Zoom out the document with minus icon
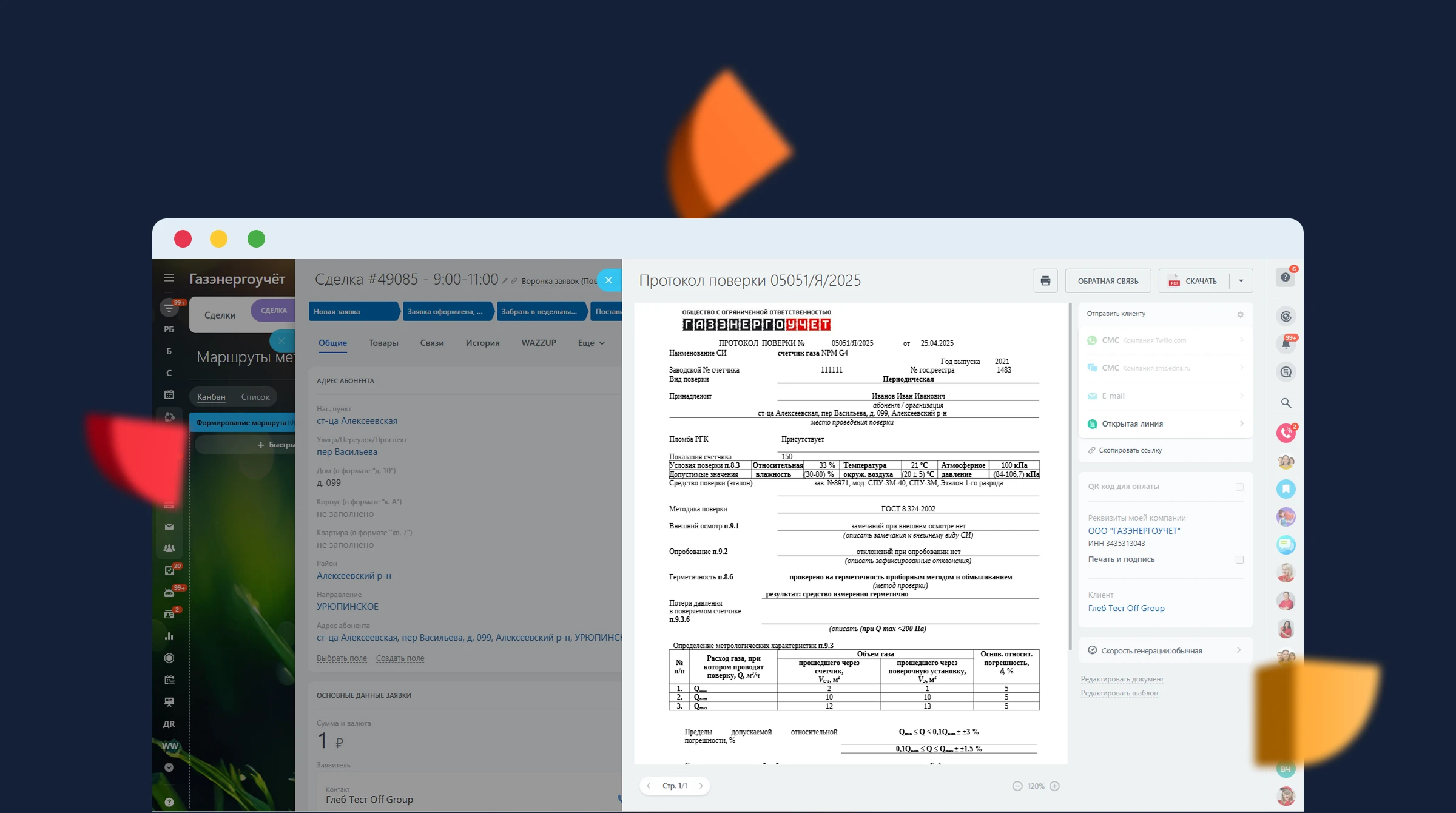Image resolution: width=1456 pixels, height=813 pixels. click(1017, 786)
